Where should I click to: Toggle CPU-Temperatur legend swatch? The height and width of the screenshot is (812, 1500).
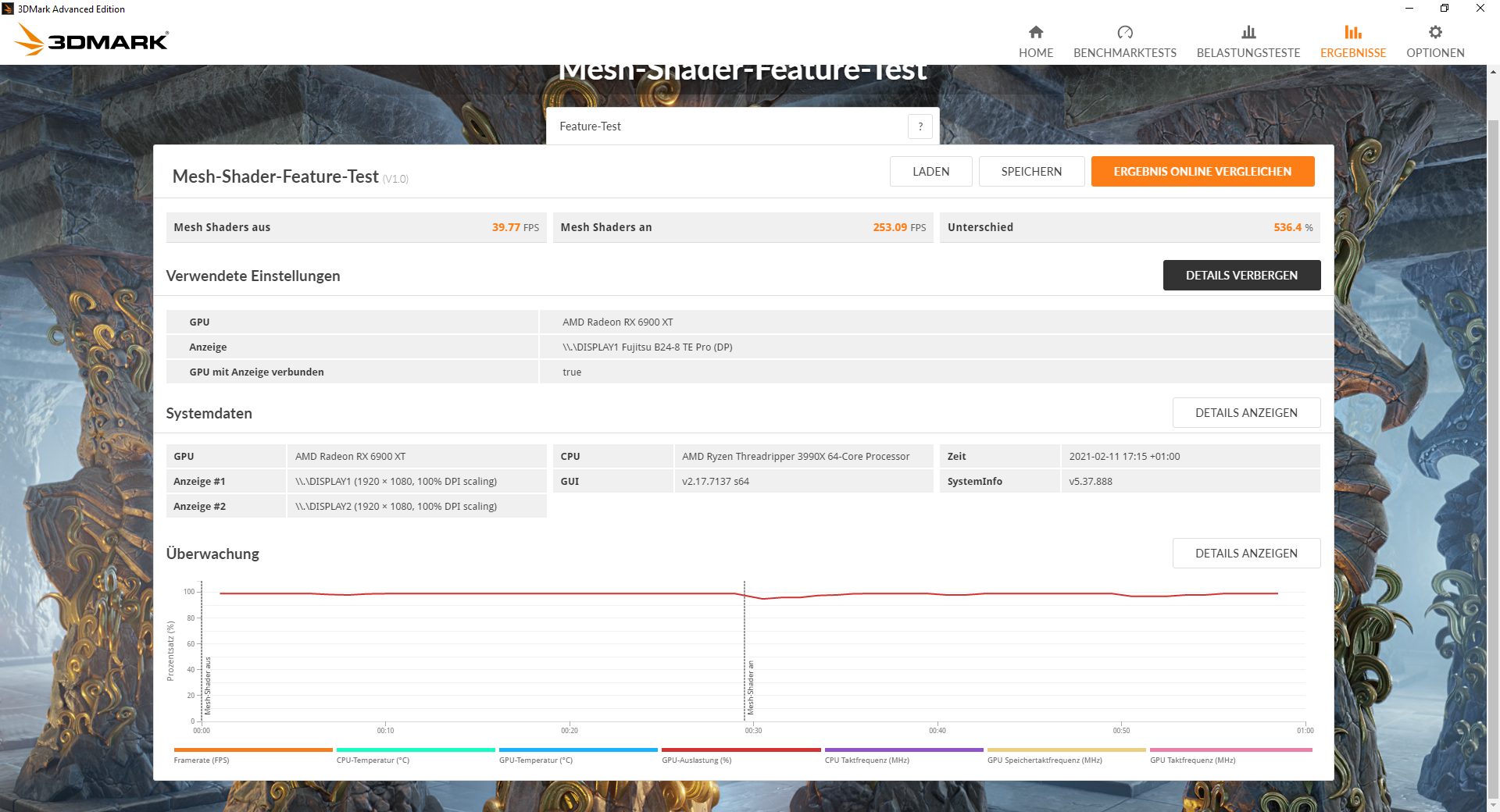point(416,750)
